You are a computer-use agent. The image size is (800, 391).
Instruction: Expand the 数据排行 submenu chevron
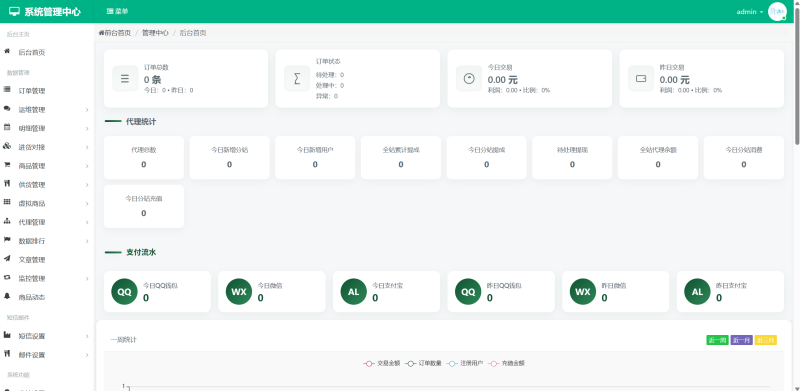coord(87,241)
